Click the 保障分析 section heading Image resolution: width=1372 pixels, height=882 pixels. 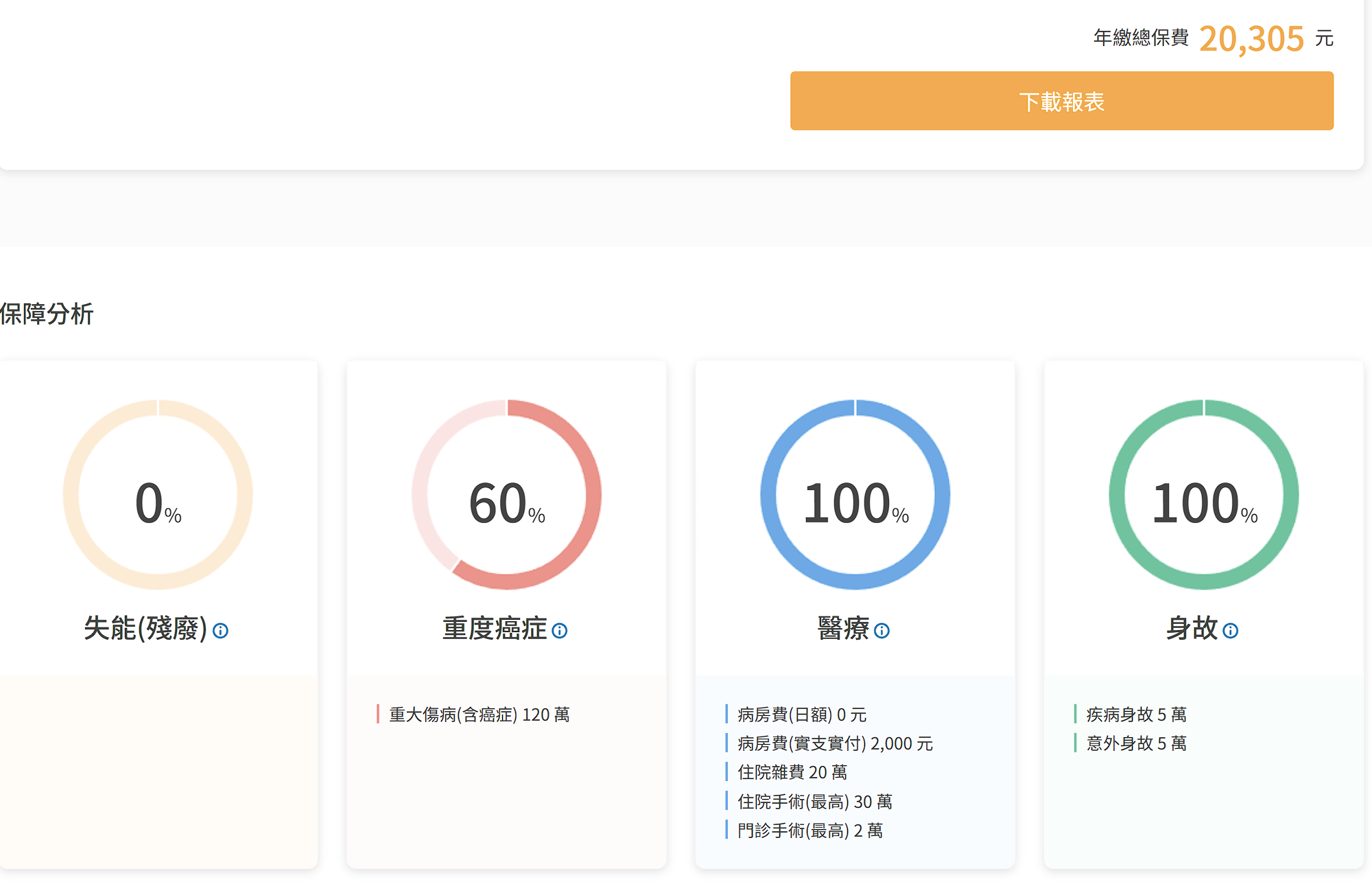[47, 314]
